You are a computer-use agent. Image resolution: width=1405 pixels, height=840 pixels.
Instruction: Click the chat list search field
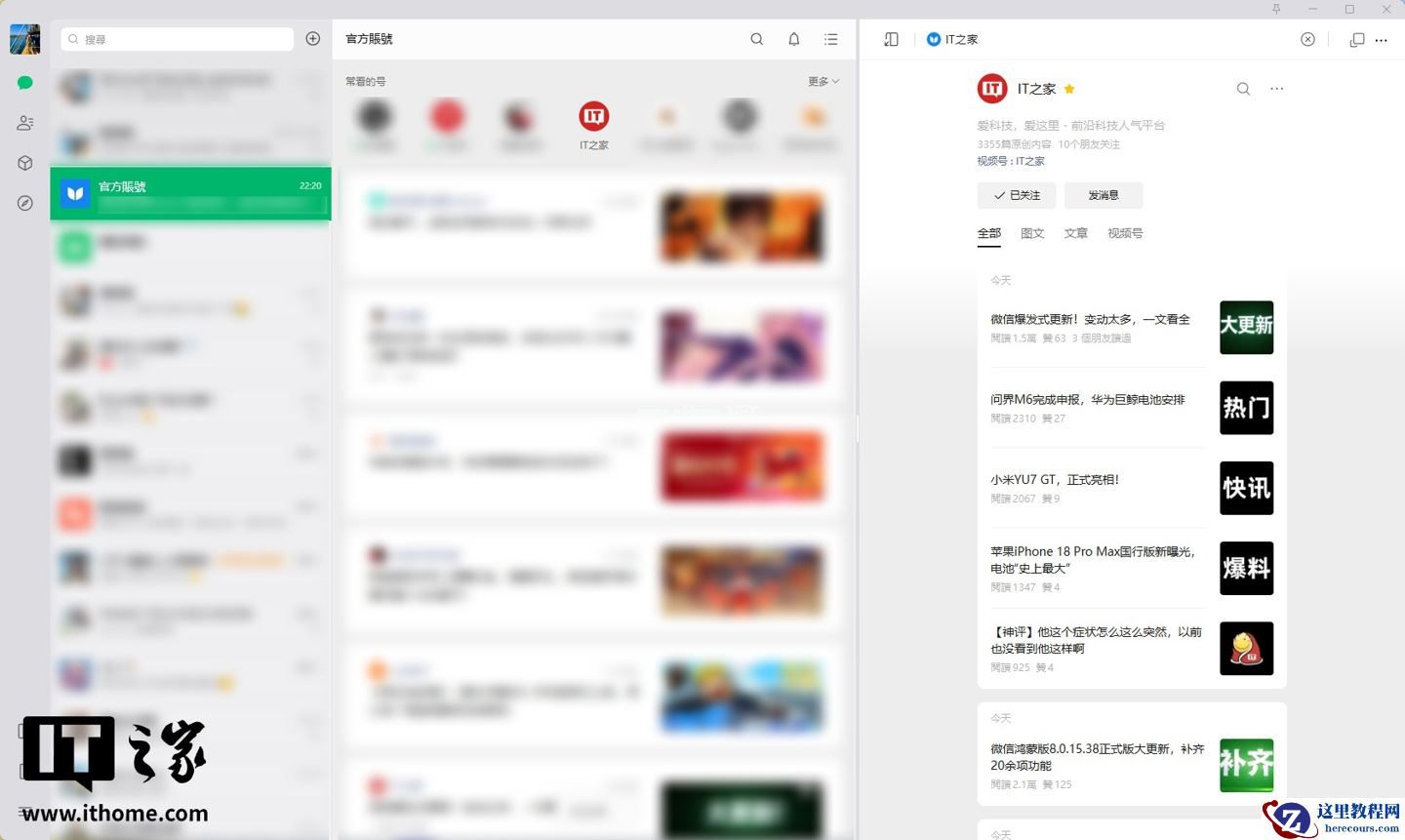coord(177,39)
